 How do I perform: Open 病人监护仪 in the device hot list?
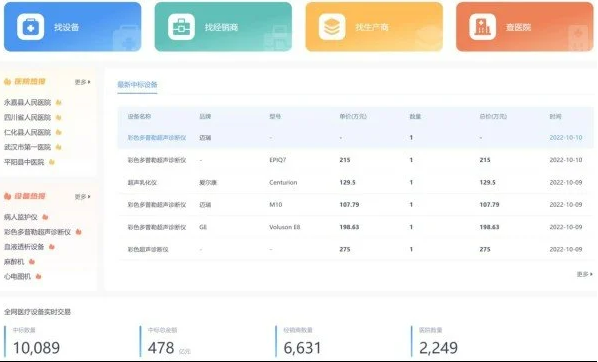point(21,217)
